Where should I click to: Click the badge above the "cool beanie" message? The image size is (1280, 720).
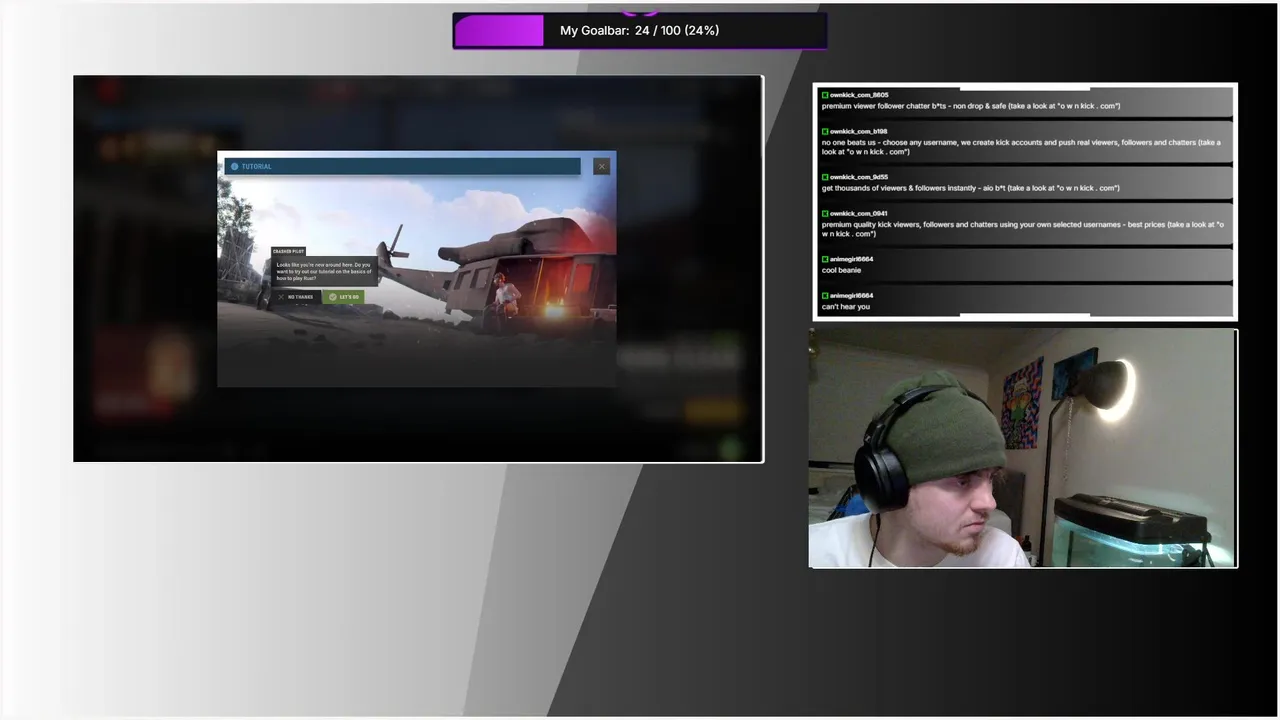tap(825, 259)
